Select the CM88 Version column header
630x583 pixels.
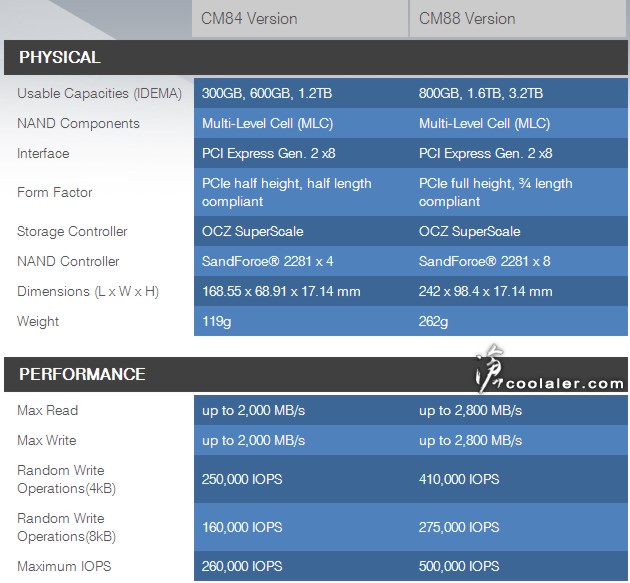518,18
